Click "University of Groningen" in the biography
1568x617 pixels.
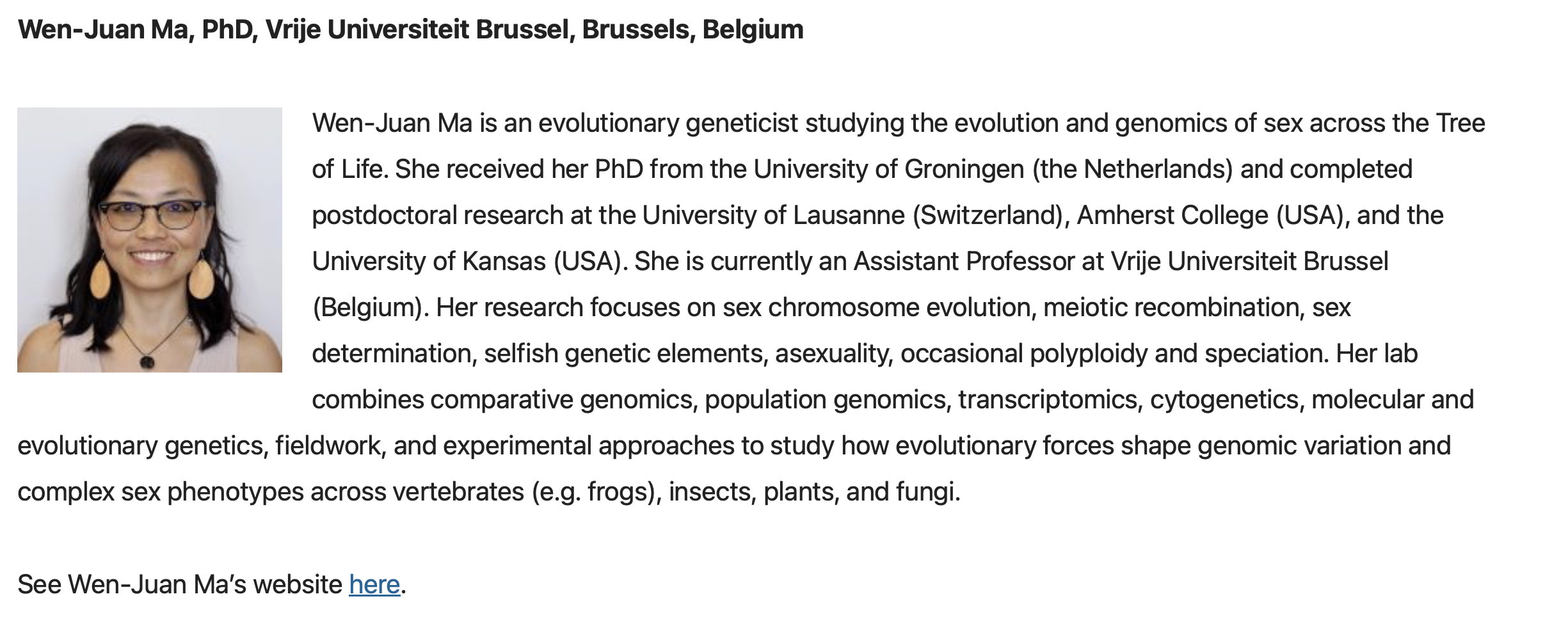point(889,169)
